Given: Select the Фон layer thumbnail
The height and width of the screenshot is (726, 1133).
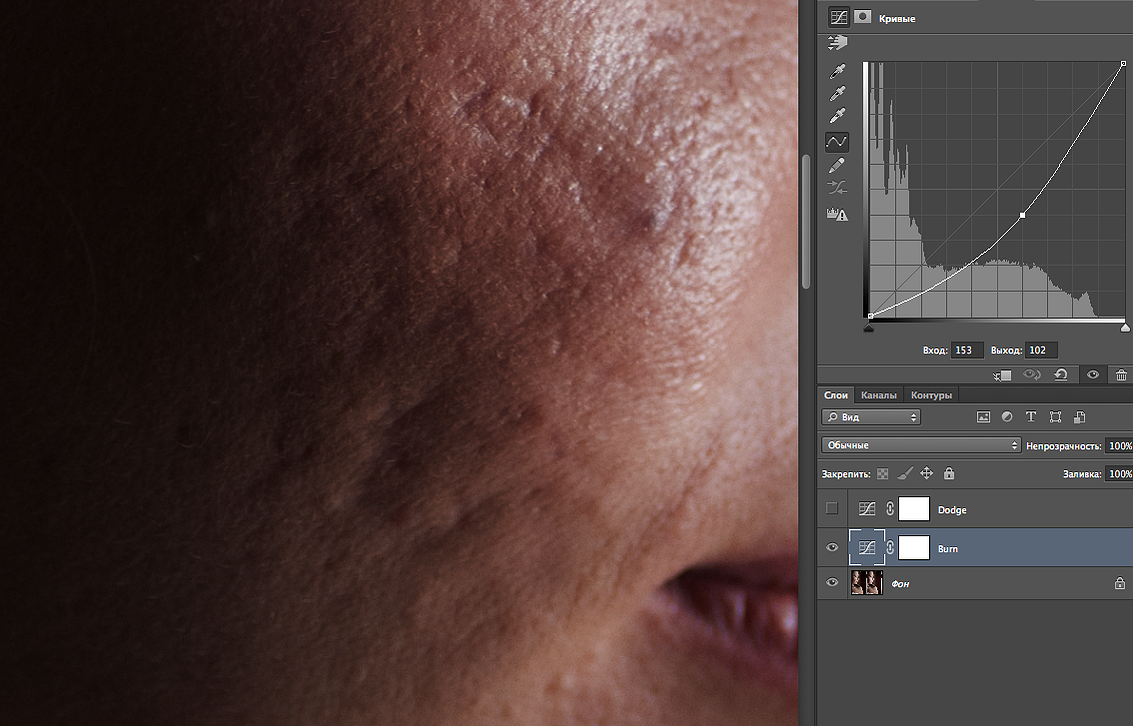Looking at the screenshot, I should [866, 583].
